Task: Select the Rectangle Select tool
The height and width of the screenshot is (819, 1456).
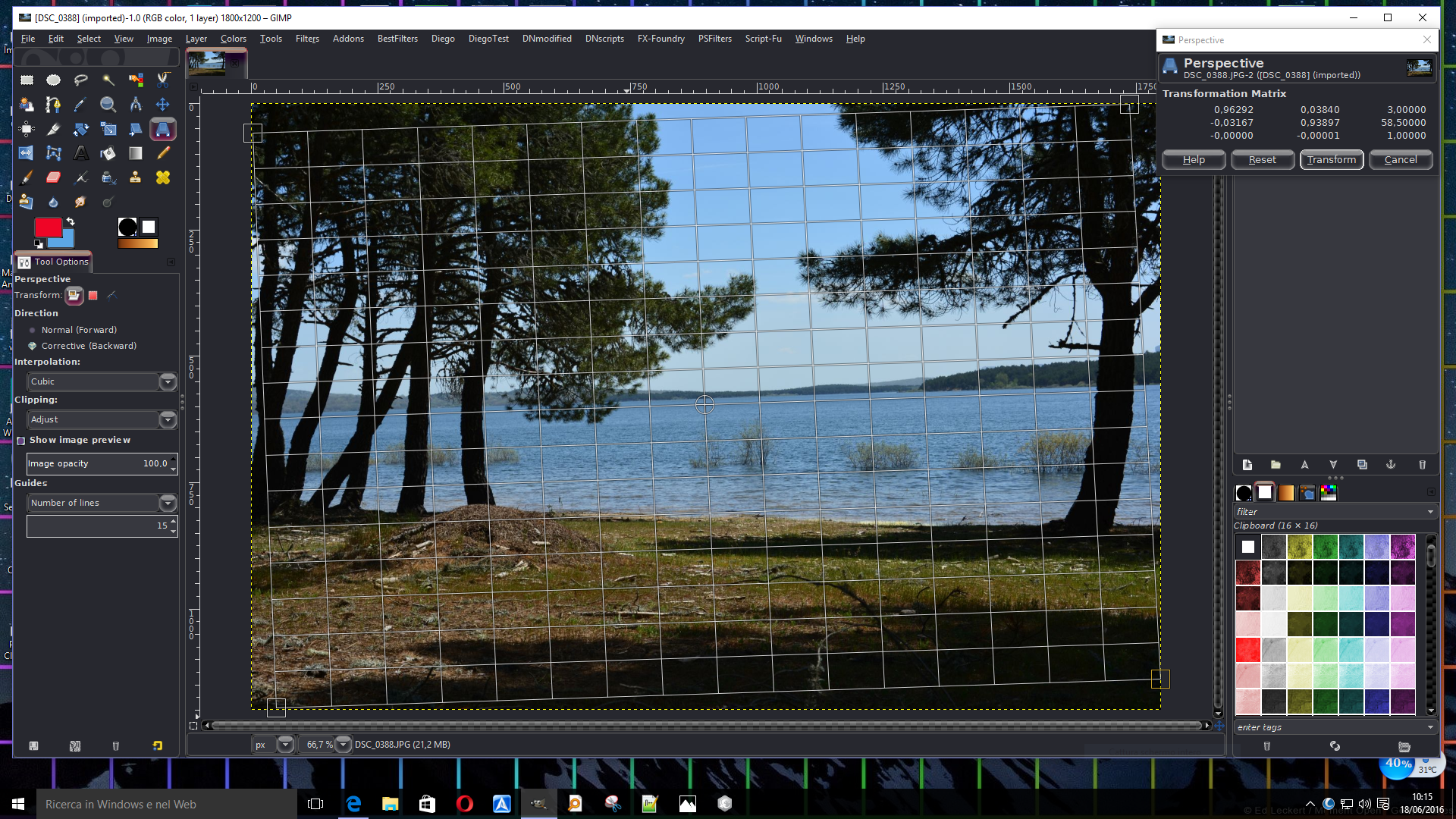Action: 27,80
